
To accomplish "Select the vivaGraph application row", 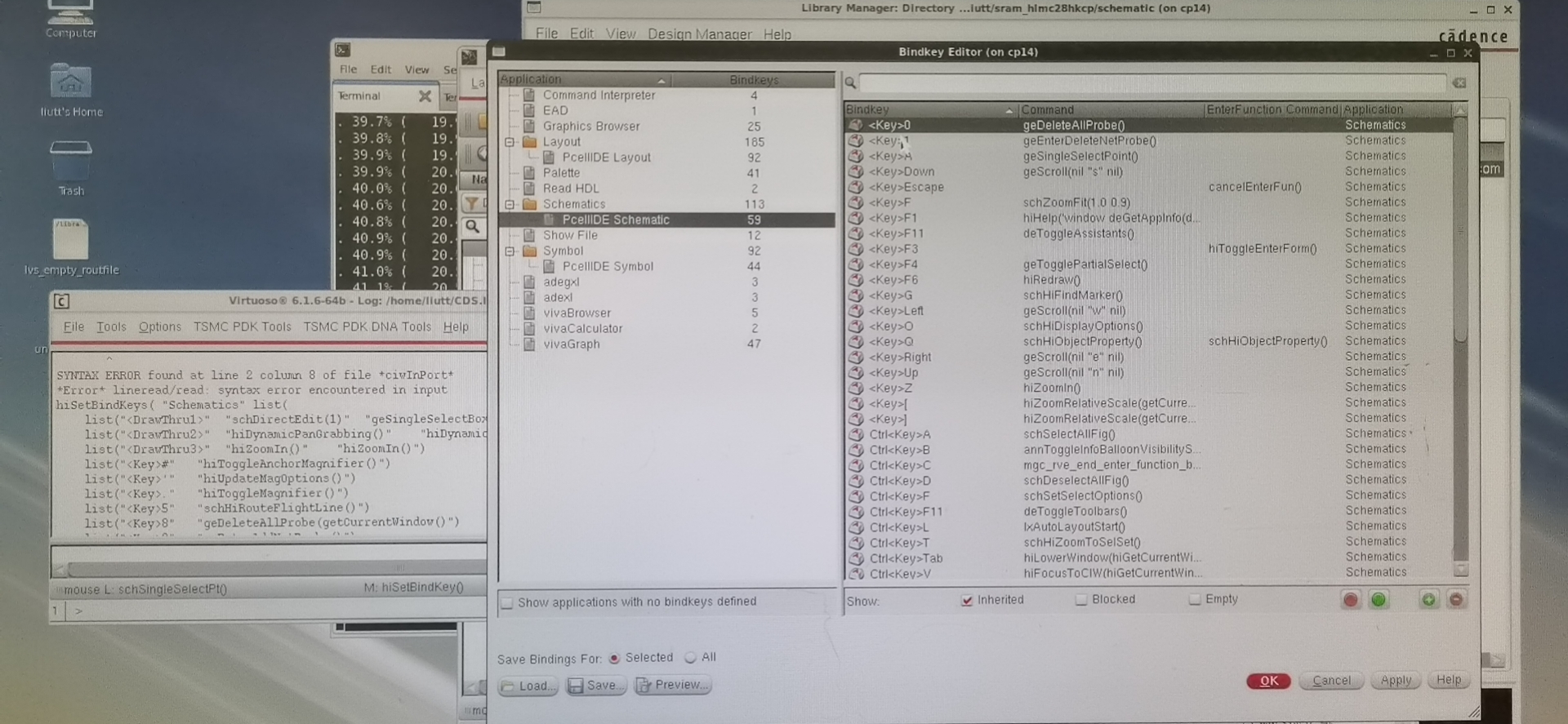I will pyautogui.click(x=667, y=344).
